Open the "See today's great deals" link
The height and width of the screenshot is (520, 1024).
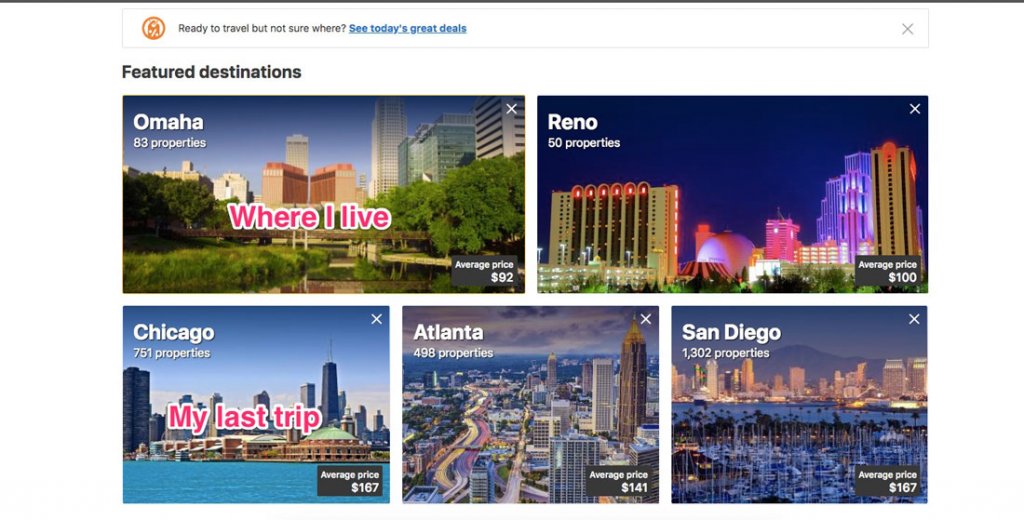[x=408, y=28]
